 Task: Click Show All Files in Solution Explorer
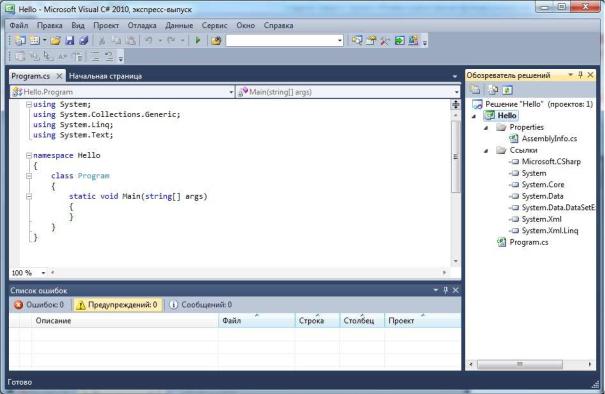[x=493, y=90]
